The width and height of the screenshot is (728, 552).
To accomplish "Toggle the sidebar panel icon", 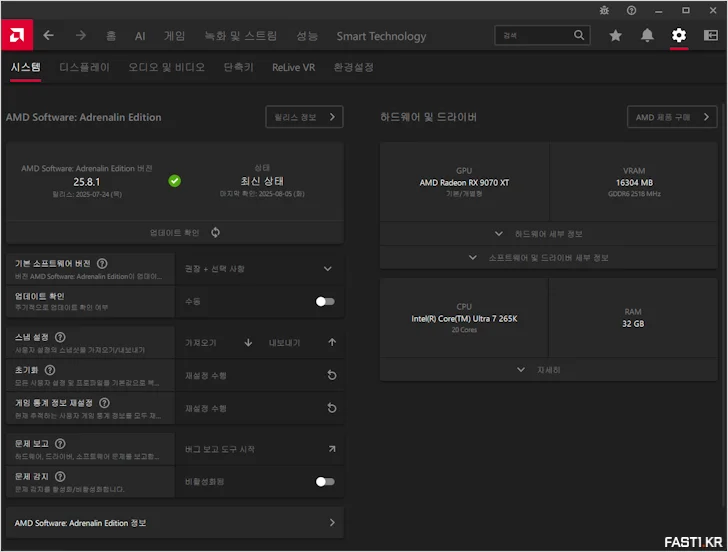I will point(711,35).
